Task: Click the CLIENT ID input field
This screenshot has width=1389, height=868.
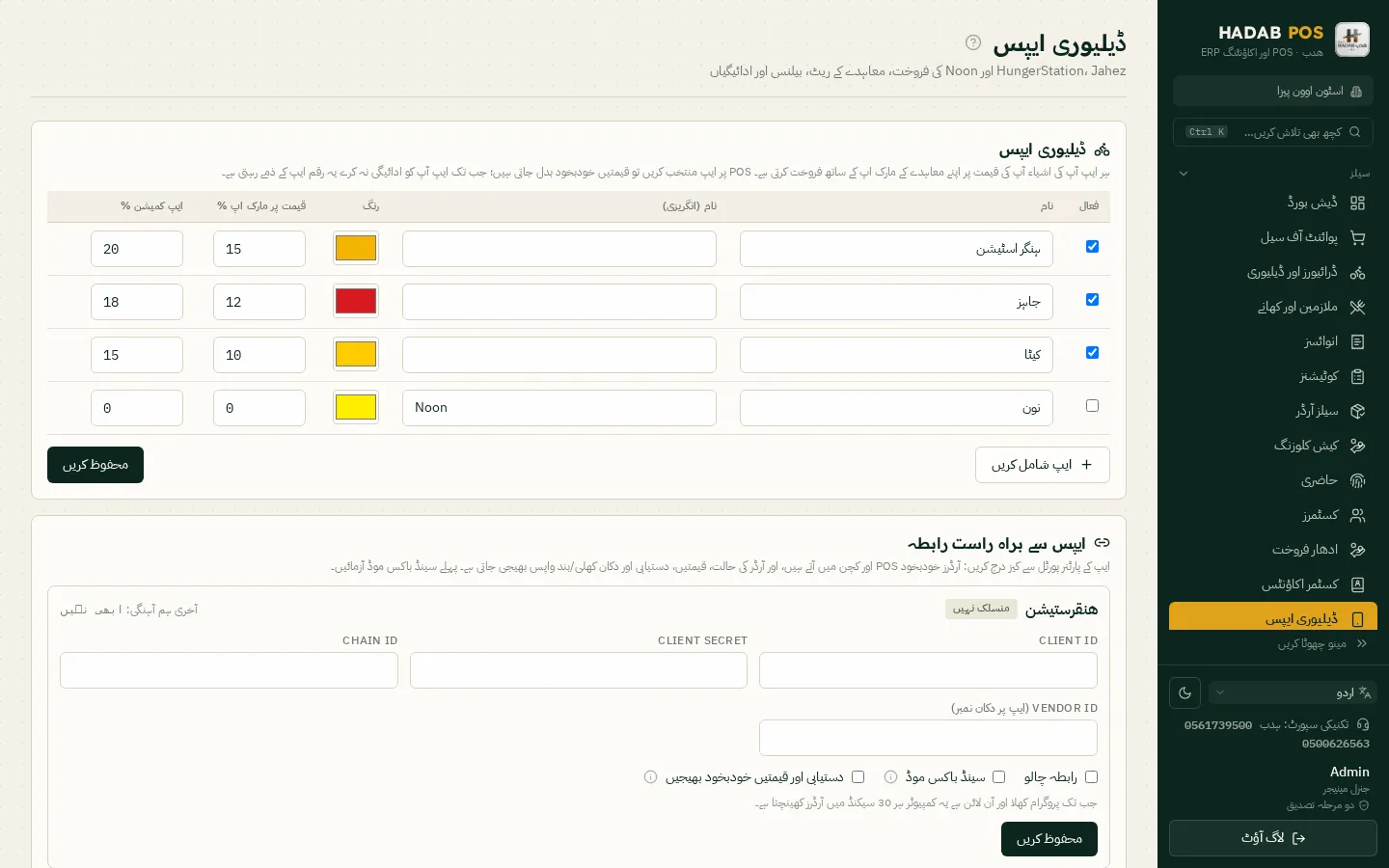Action: (x=928, y=670)
